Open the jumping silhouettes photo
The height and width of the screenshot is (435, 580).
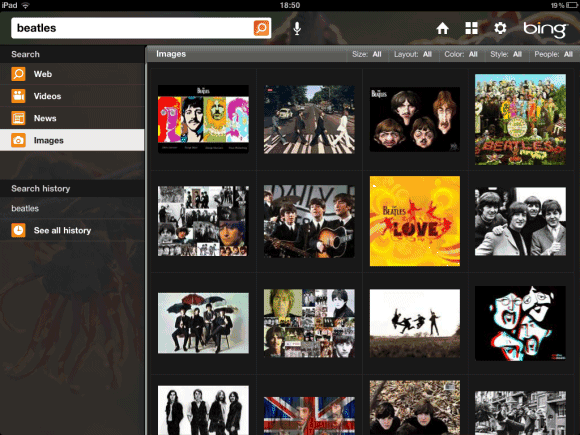point(415,323)
